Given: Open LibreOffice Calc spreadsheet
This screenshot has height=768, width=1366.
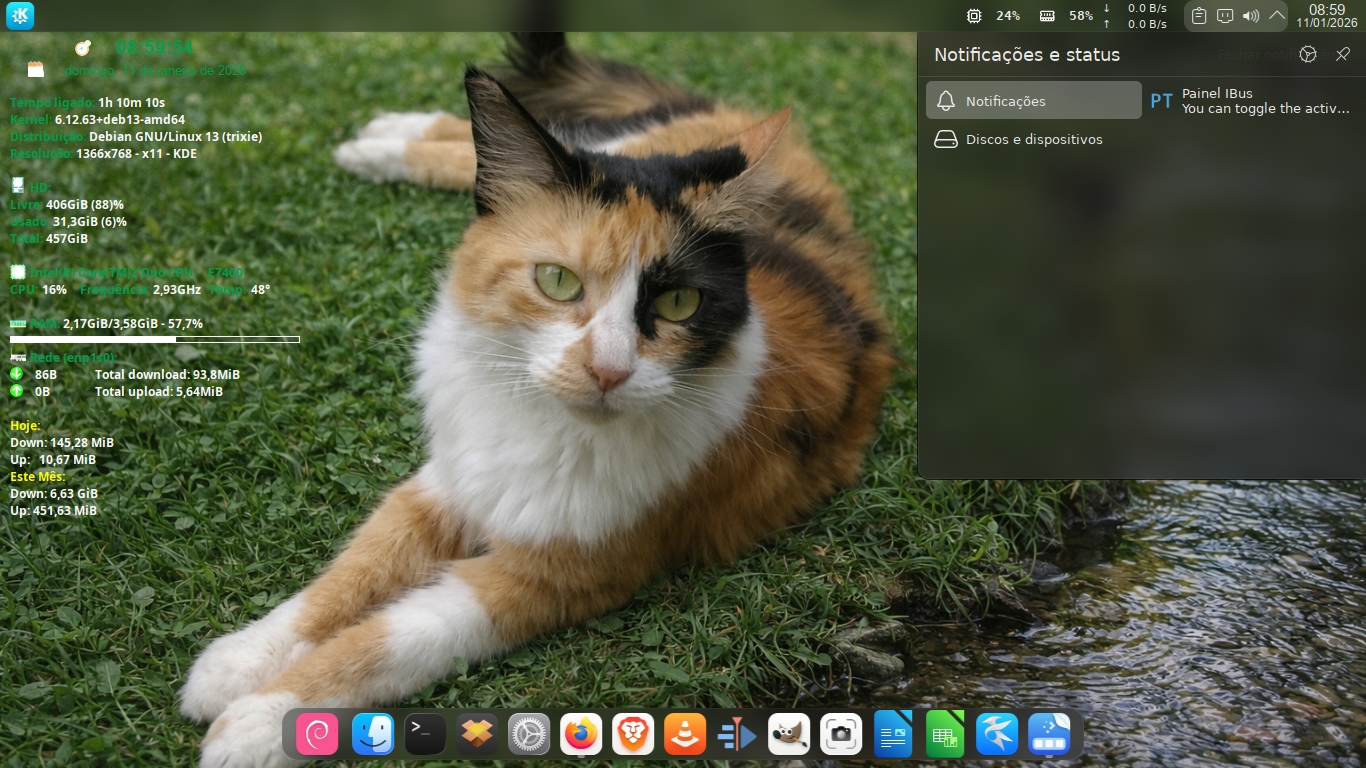Looking at the screenshot, I should pyautogui.click(x=945, y=735).
